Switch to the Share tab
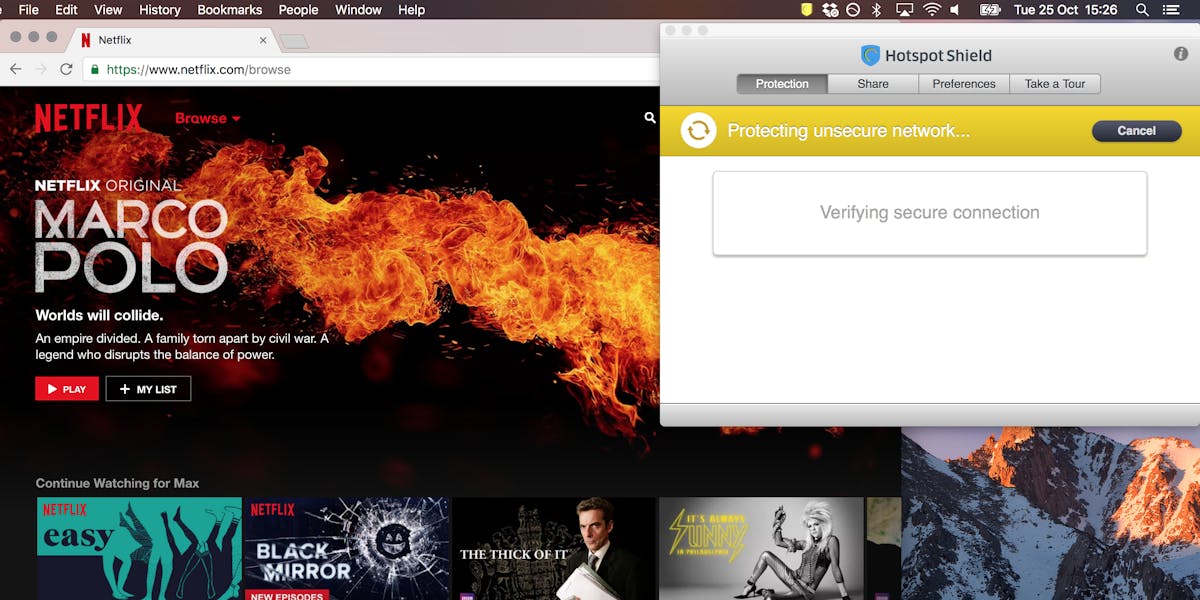The height and width of the screenshot is (600, 1200). [x=873, y=84]
